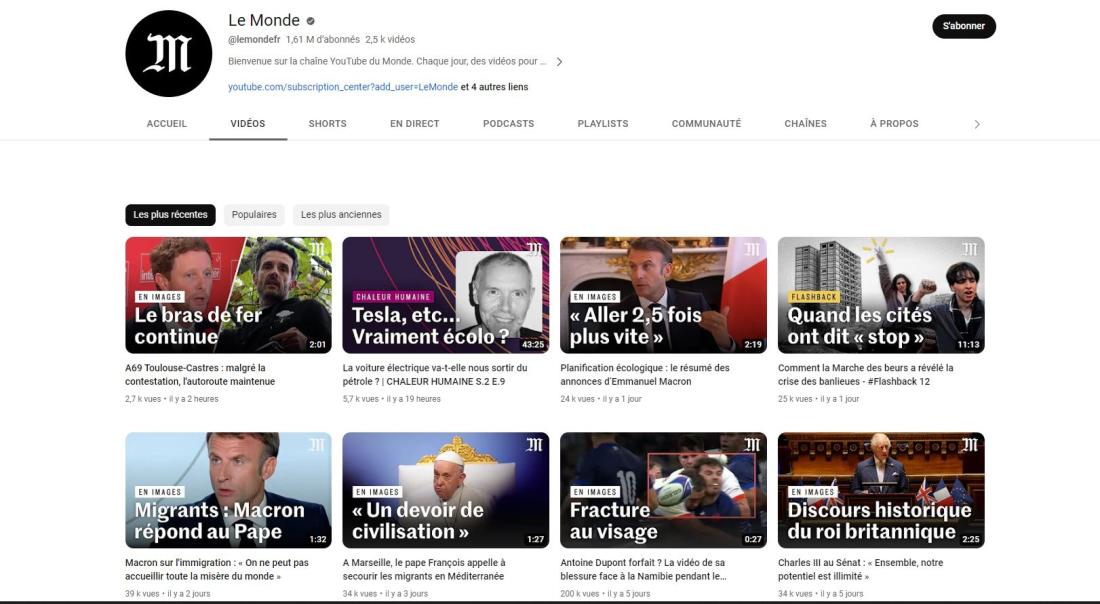This screenshot has width=1100, height=604.
Task: Click the title 'A Marseille, le pape François appelle'
Action: click(424, 570)
